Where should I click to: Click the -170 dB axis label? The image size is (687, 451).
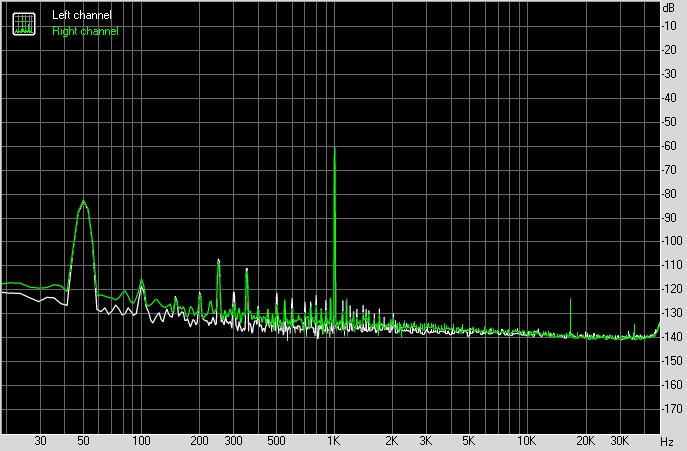coord(672,408)
